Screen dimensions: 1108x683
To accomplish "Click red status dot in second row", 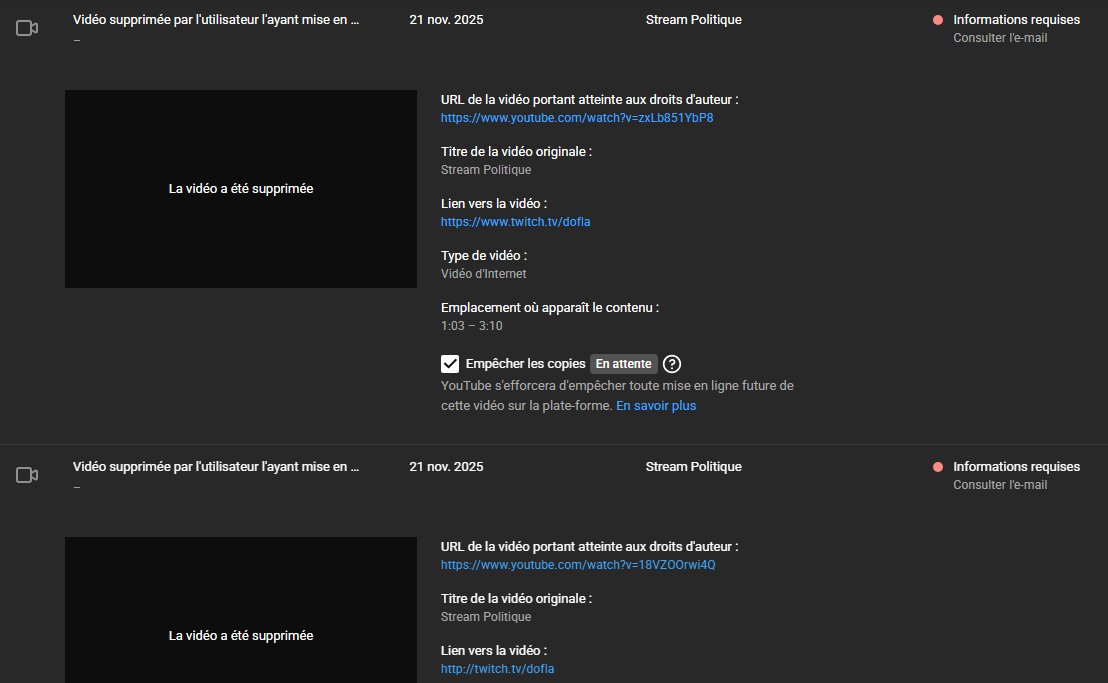I will (x=938, y=467).
